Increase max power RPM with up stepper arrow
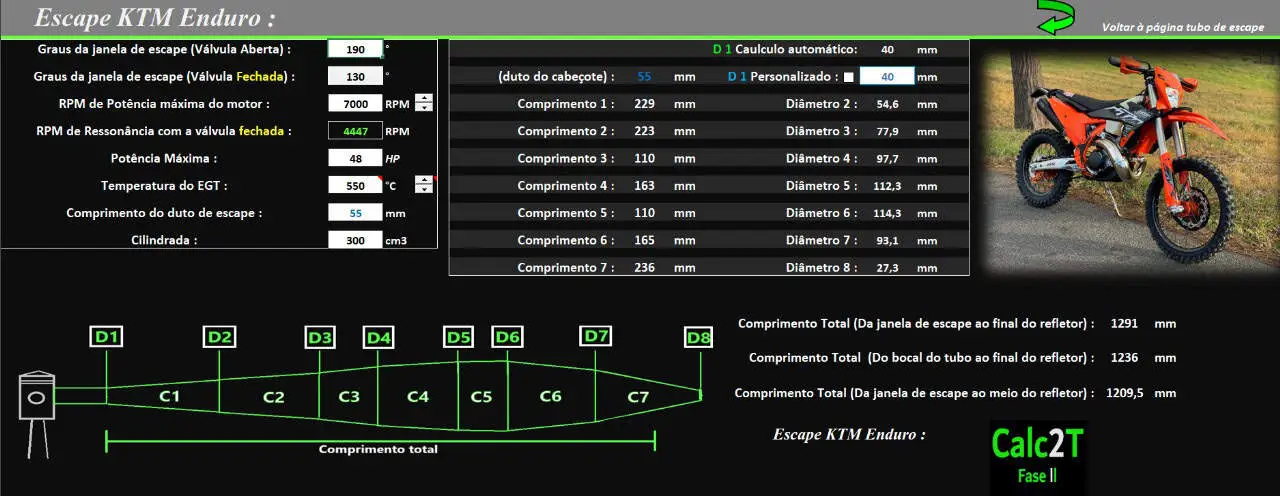The width and height of the screenshot is (1280, 496). coord(424,98)
